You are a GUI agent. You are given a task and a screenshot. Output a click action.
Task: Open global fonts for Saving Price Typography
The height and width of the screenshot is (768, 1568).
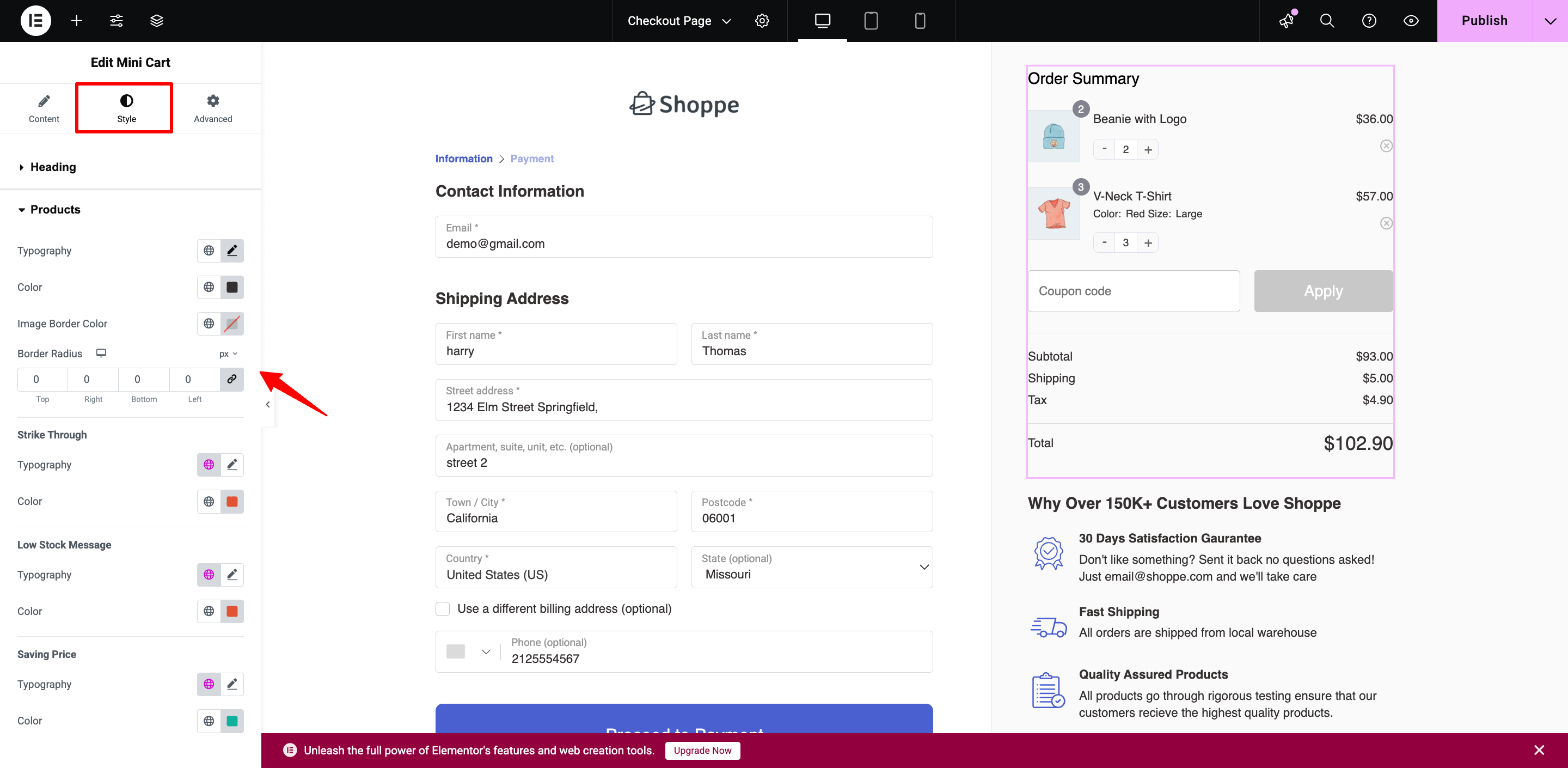pos(209,684)
